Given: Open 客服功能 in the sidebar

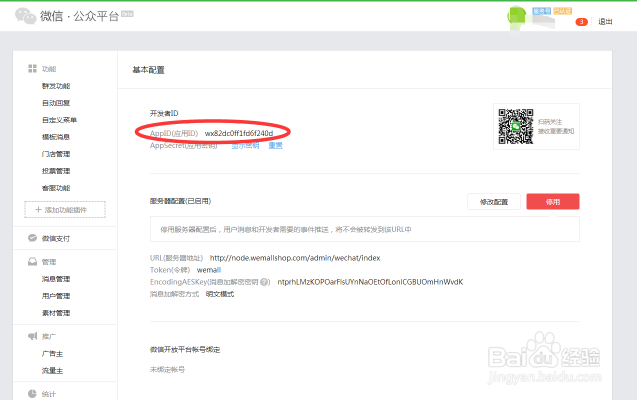Looking at the screenshot, I should (x=56, y=188).
